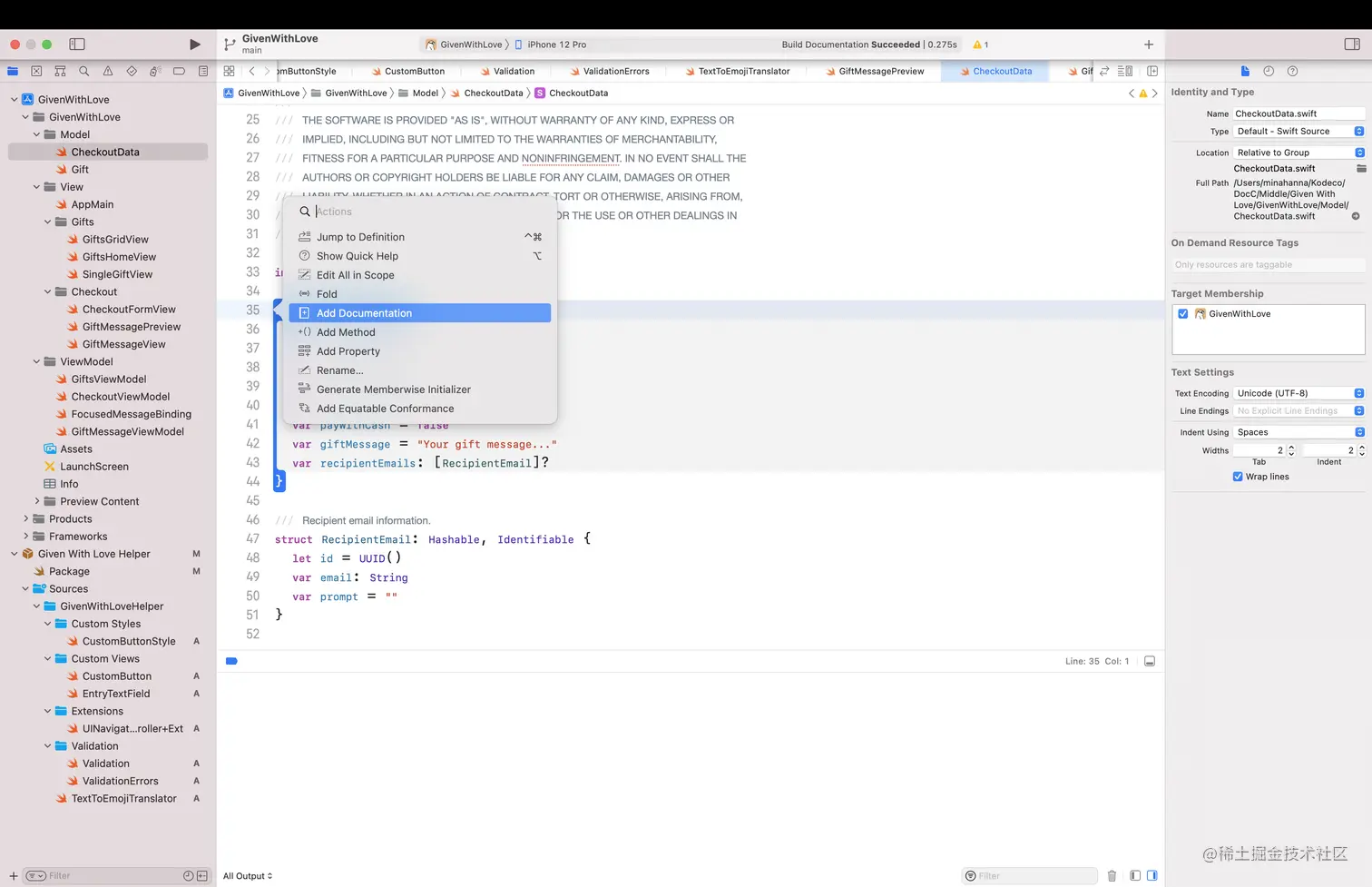The width and height of the screenshot is (1372, 887).
Task: Toggle source control status filter in navigator
Action: (201, 876)
